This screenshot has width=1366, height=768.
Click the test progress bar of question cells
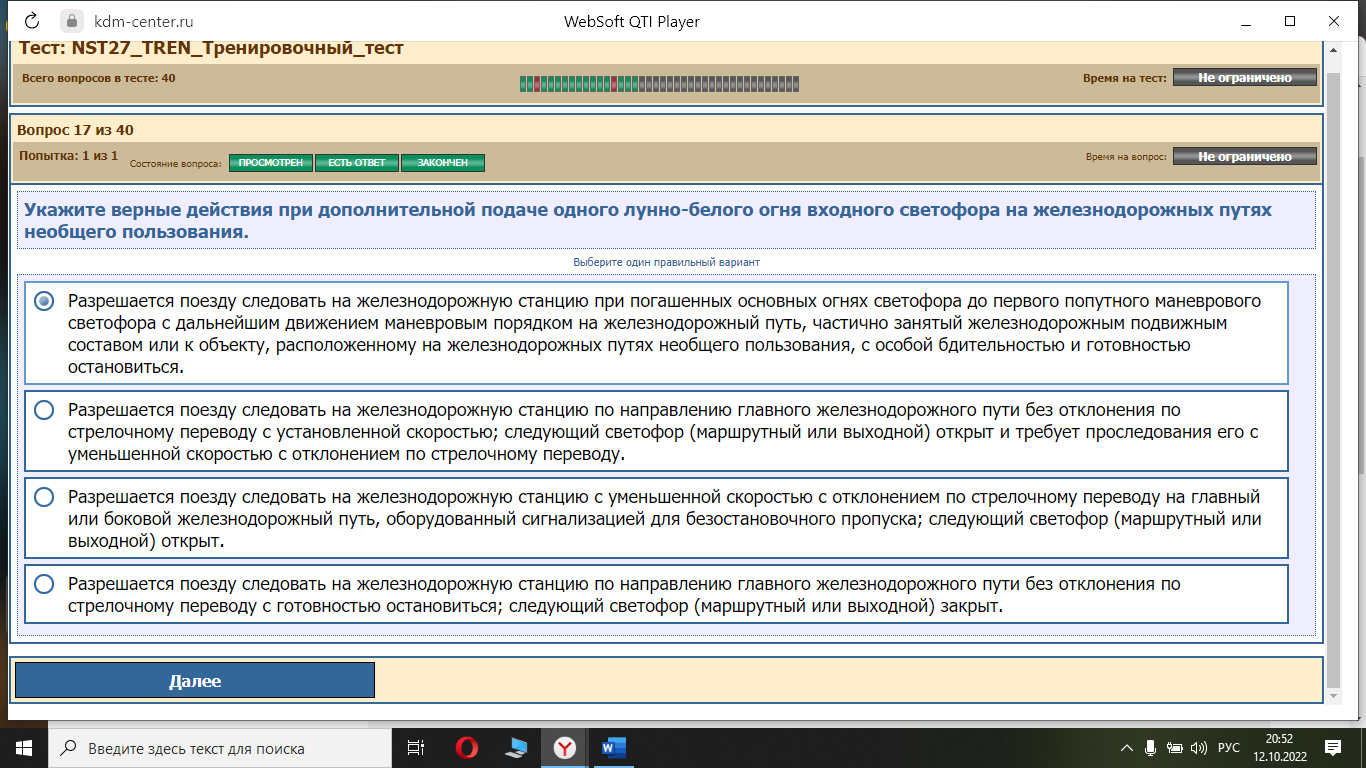pos(659,84)
